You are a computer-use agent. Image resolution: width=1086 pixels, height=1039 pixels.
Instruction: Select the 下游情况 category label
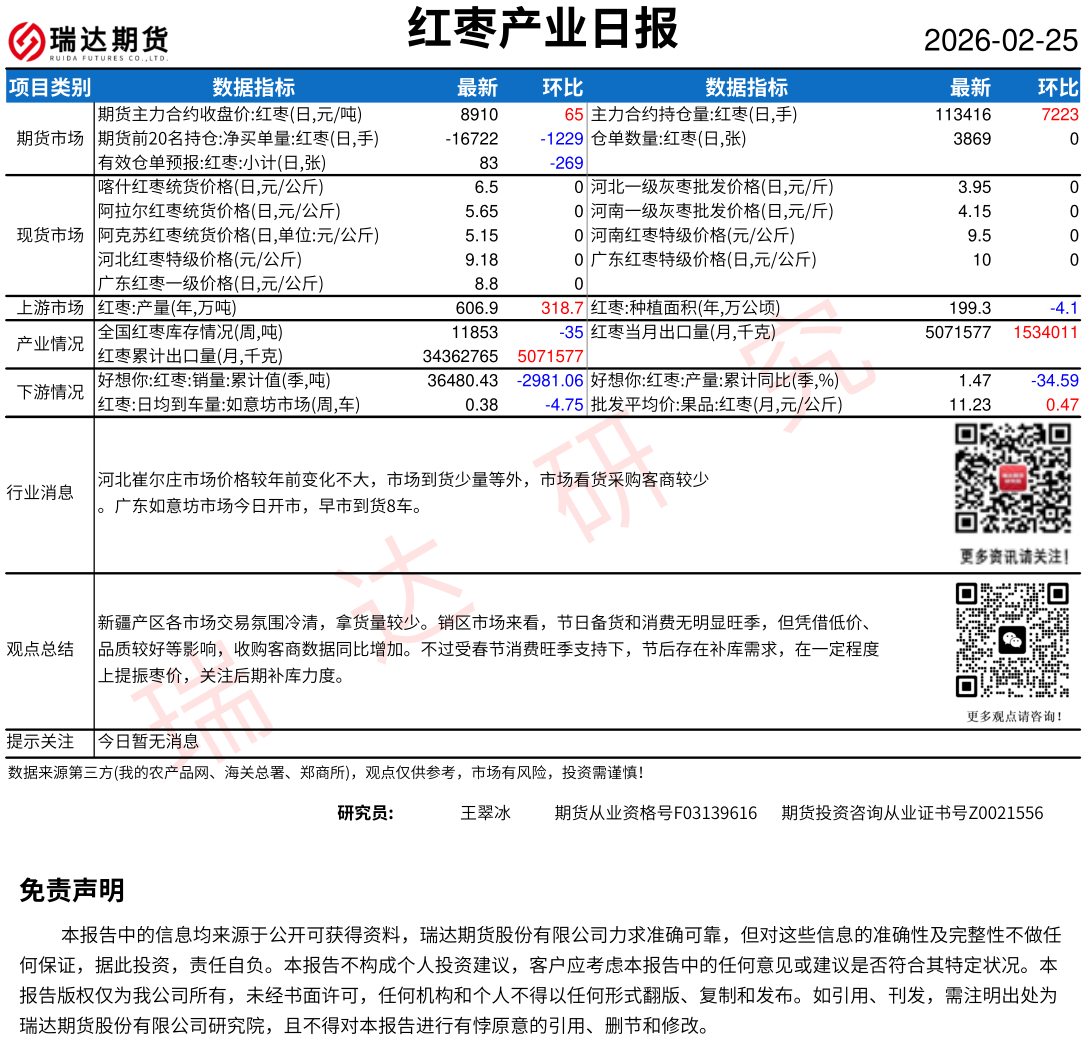tap(49, 392)
